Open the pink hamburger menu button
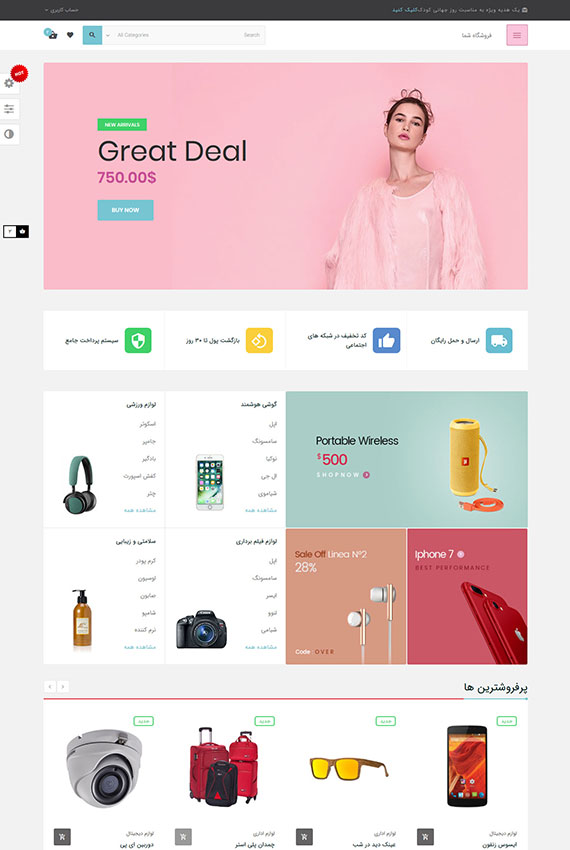Image resolution: width=570 pixels, height=850 pixels. [x=517, y=35]
